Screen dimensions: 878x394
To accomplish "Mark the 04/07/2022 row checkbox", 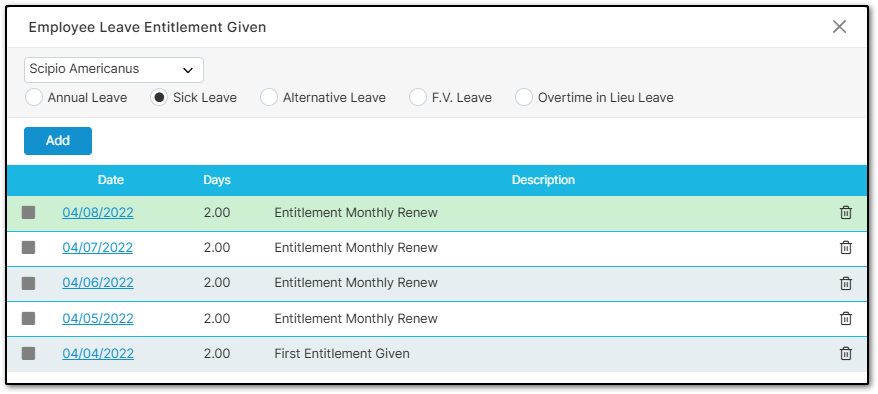I will (29, 247).
